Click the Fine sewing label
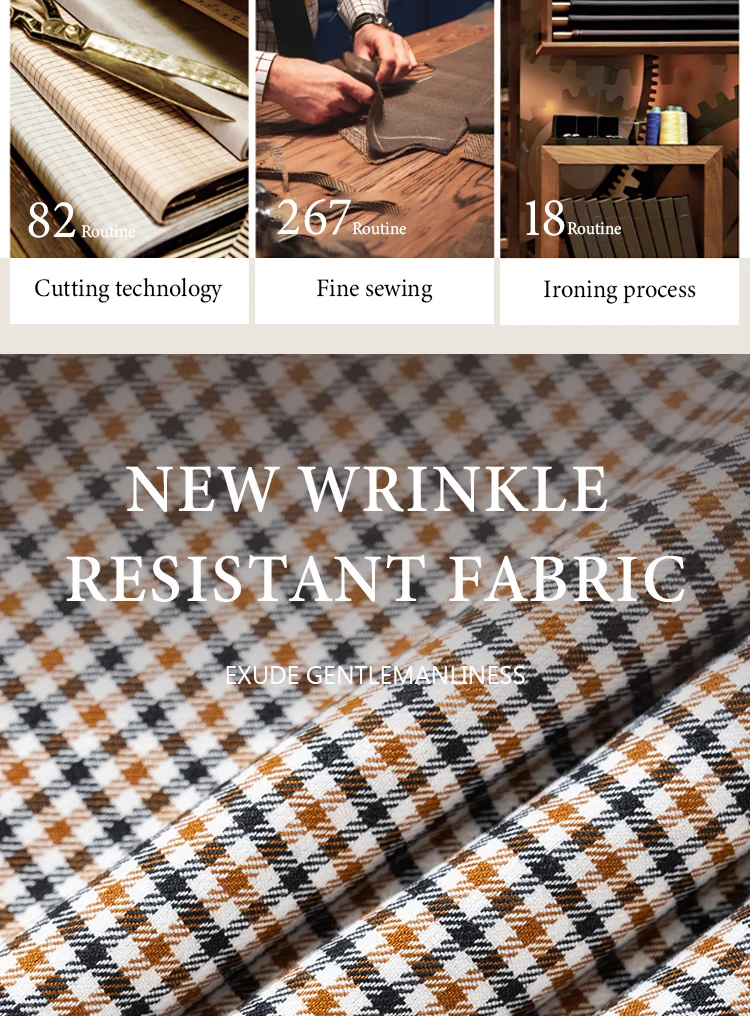This screenshot has height=1016, width=750. click(x=374, y=288)
